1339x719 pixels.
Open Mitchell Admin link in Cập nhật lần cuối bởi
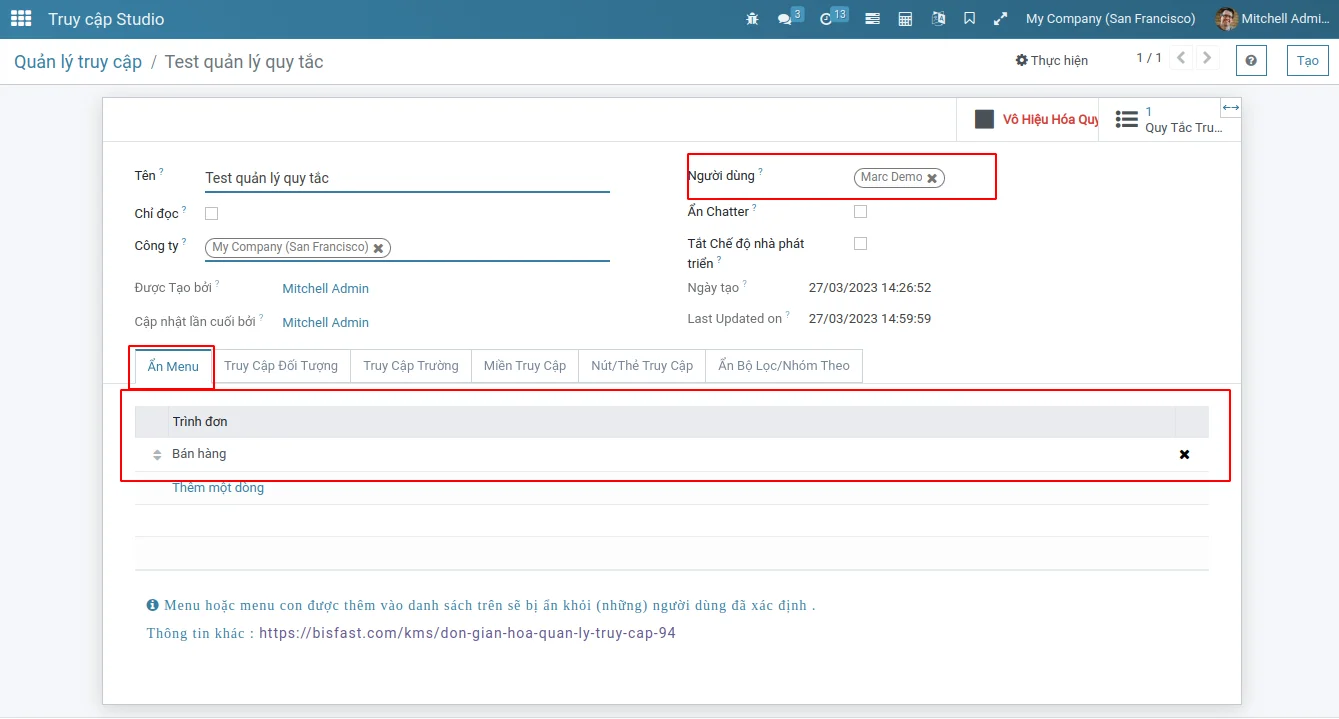(325, 322)
